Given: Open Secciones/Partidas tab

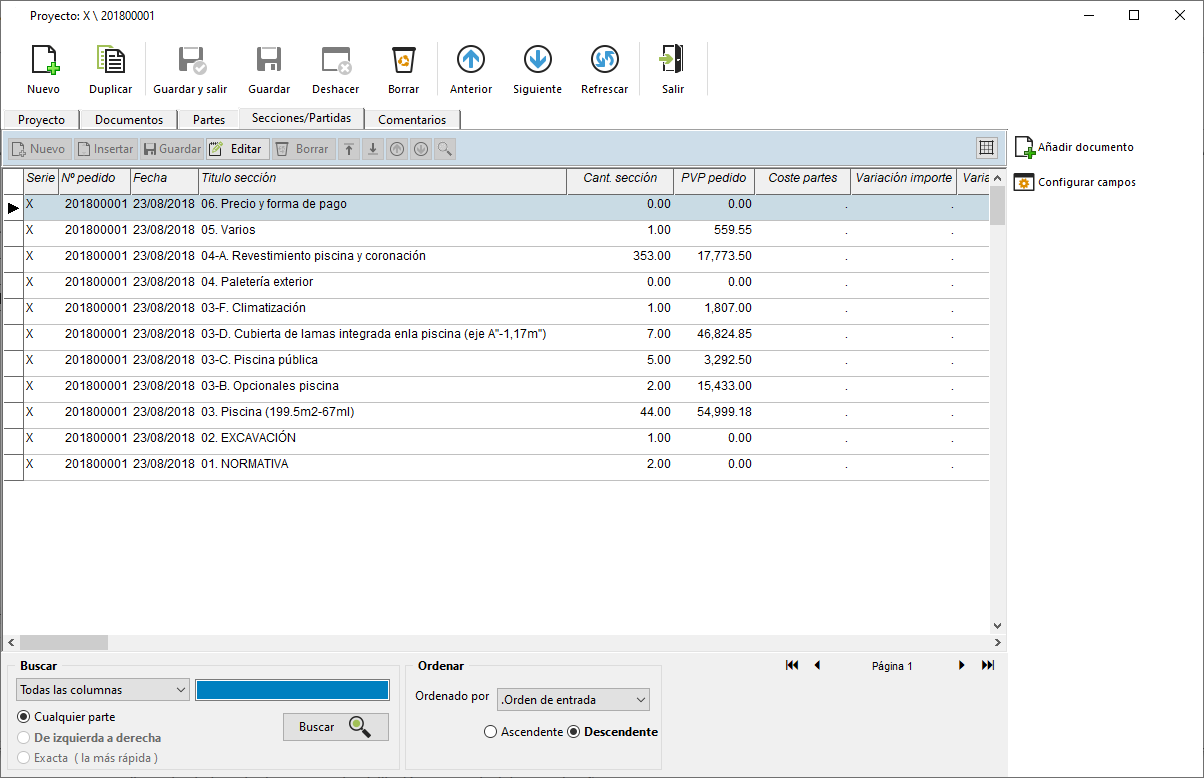Looking at the screenshot, I should tap(302, 117).
